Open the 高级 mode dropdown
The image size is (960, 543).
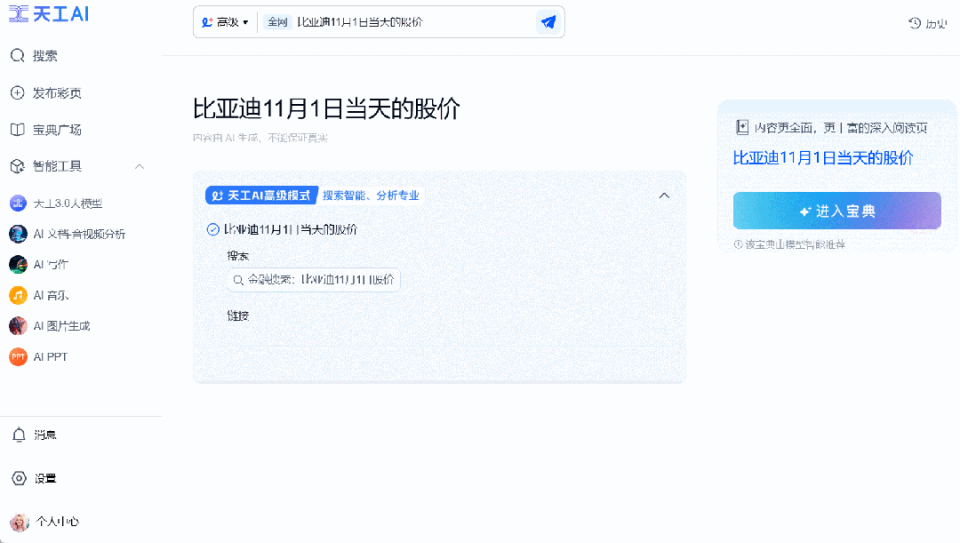(225, 22)
